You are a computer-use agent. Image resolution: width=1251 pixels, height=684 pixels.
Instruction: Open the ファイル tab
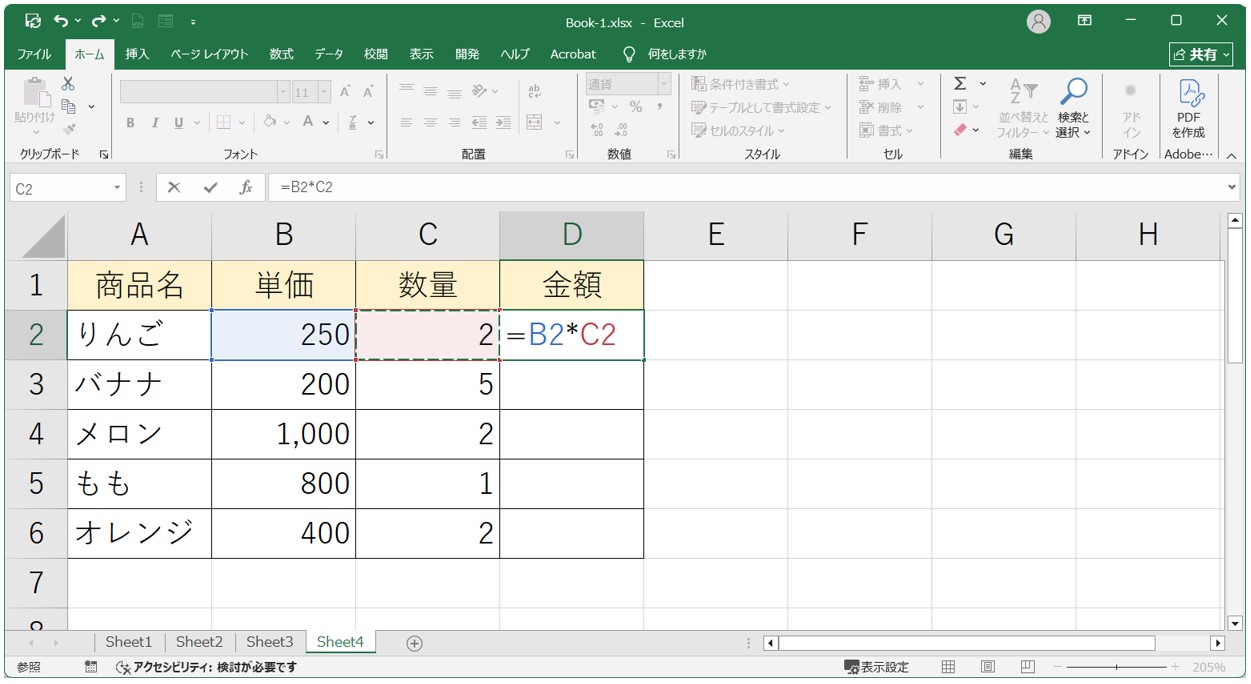pyautogui.click(x=34, y=54)
